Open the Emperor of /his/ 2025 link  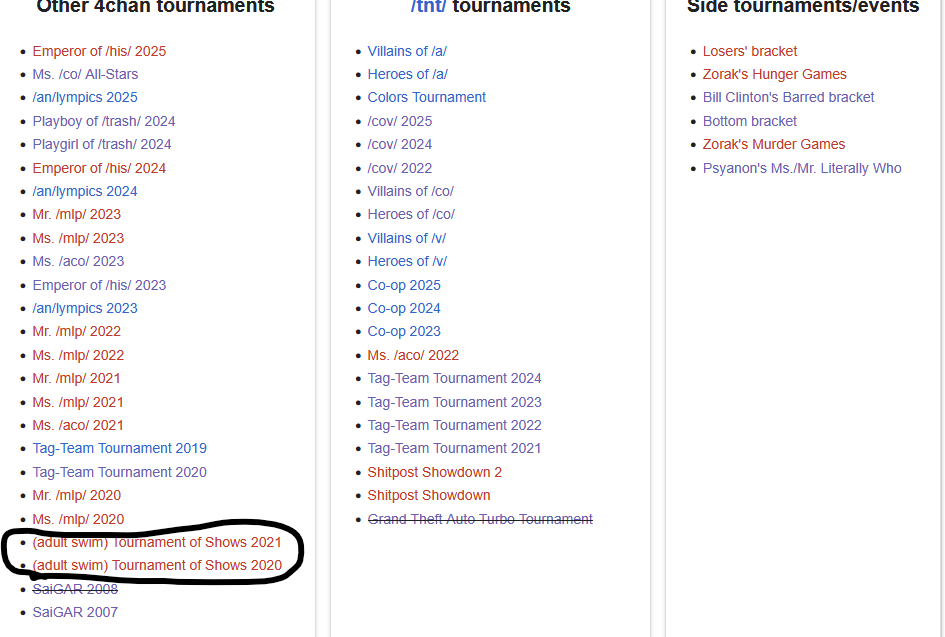99,51
